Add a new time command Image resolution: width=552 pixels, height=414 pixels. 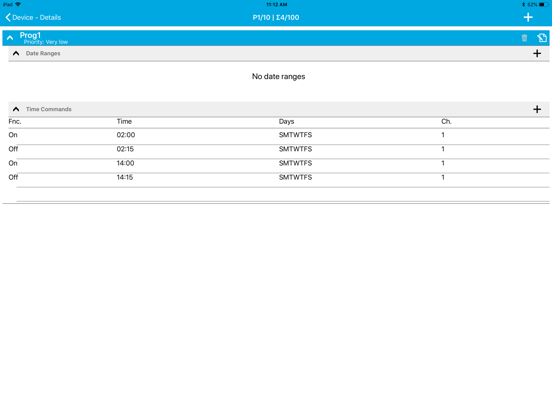click(537, 109)
